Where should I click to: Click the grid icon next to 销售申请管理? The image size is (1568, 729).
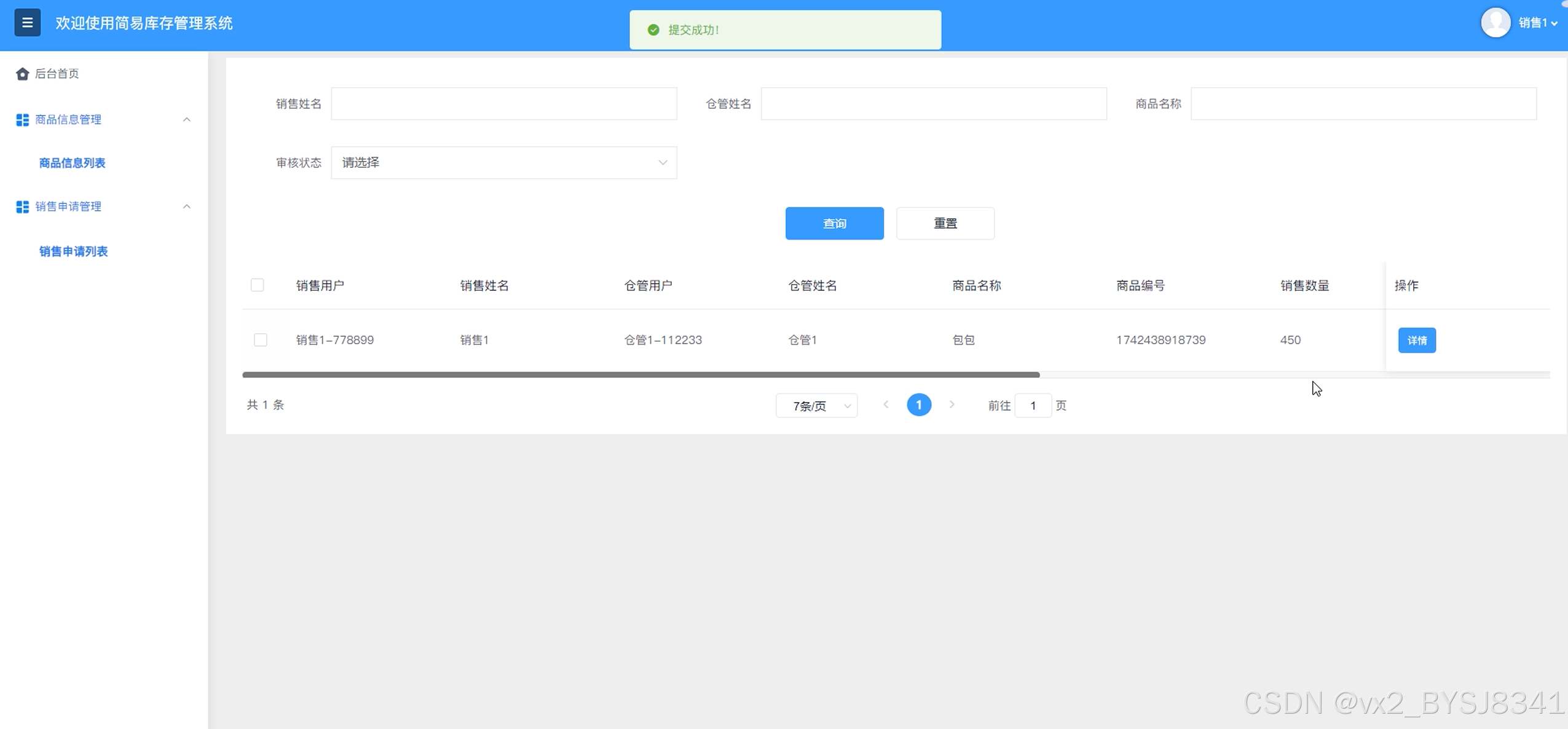pyautogui.click(x=23, y=207)
